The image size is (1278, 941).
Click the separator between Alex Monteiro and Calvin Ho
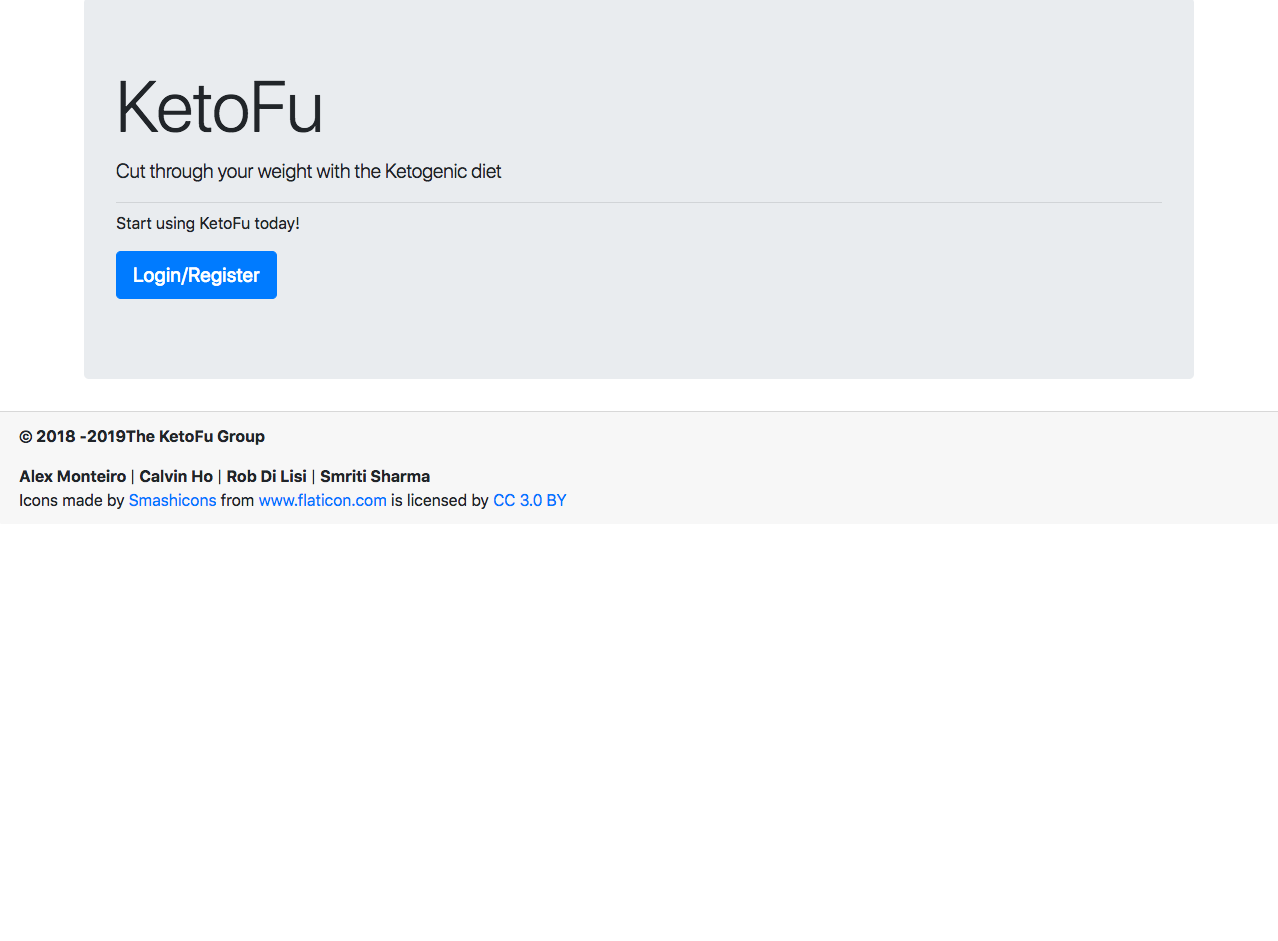pos(133,476)
